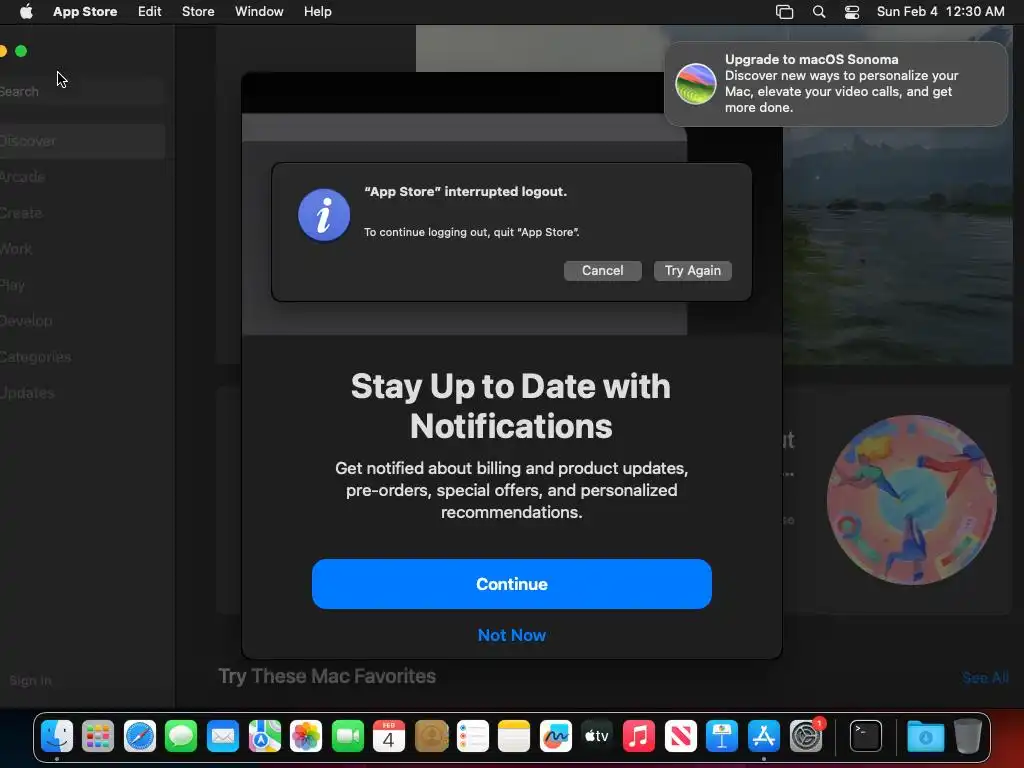Screen dimensions: 1024x768
Task: Select Categories in the sidebar
Action: pyautogui.click(x=82, y=357)
